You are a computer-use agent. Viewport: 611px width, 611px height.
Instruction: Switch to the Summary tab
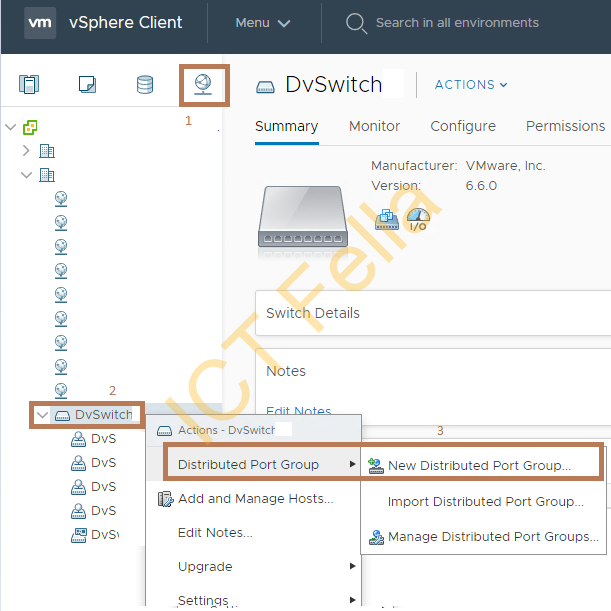click(x=286, y=126)
